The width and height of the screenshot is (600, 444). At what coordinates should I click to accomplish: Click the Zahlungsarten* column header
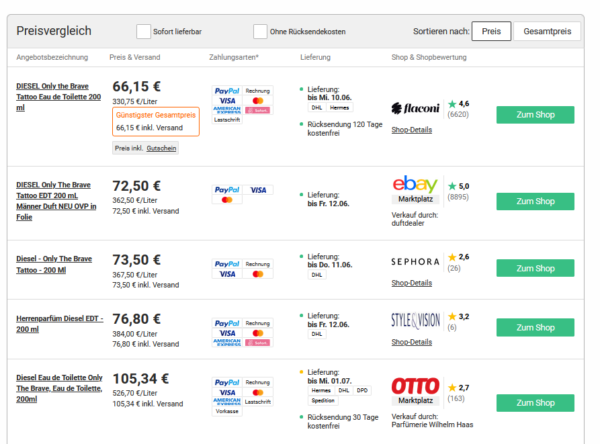pos(234,57)
